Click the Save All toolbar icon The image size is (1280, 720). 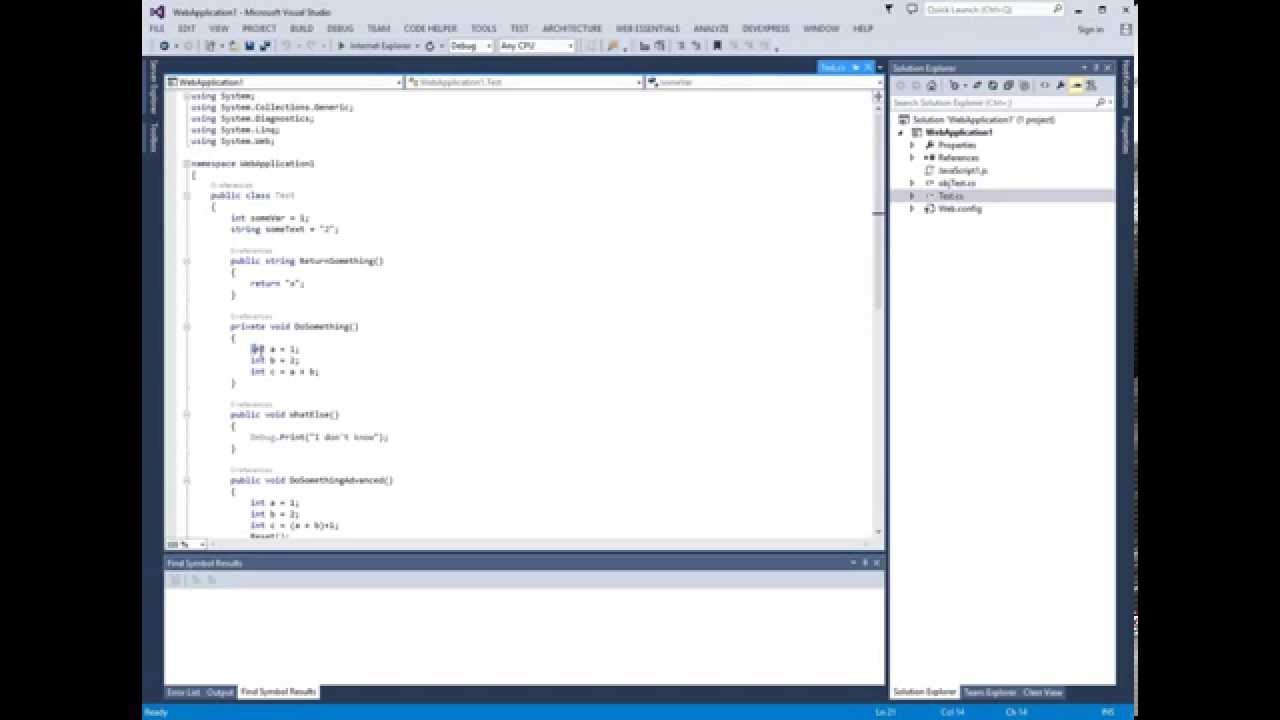pos(266,46)
